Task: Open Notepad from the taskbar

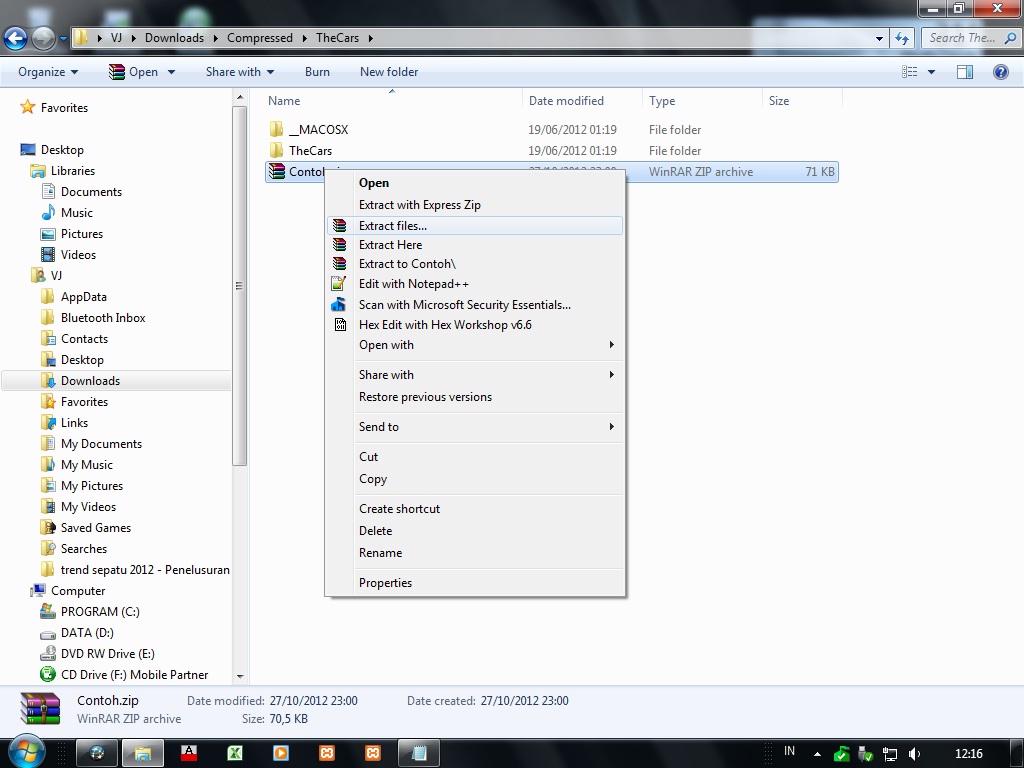Action: [419, 751]
